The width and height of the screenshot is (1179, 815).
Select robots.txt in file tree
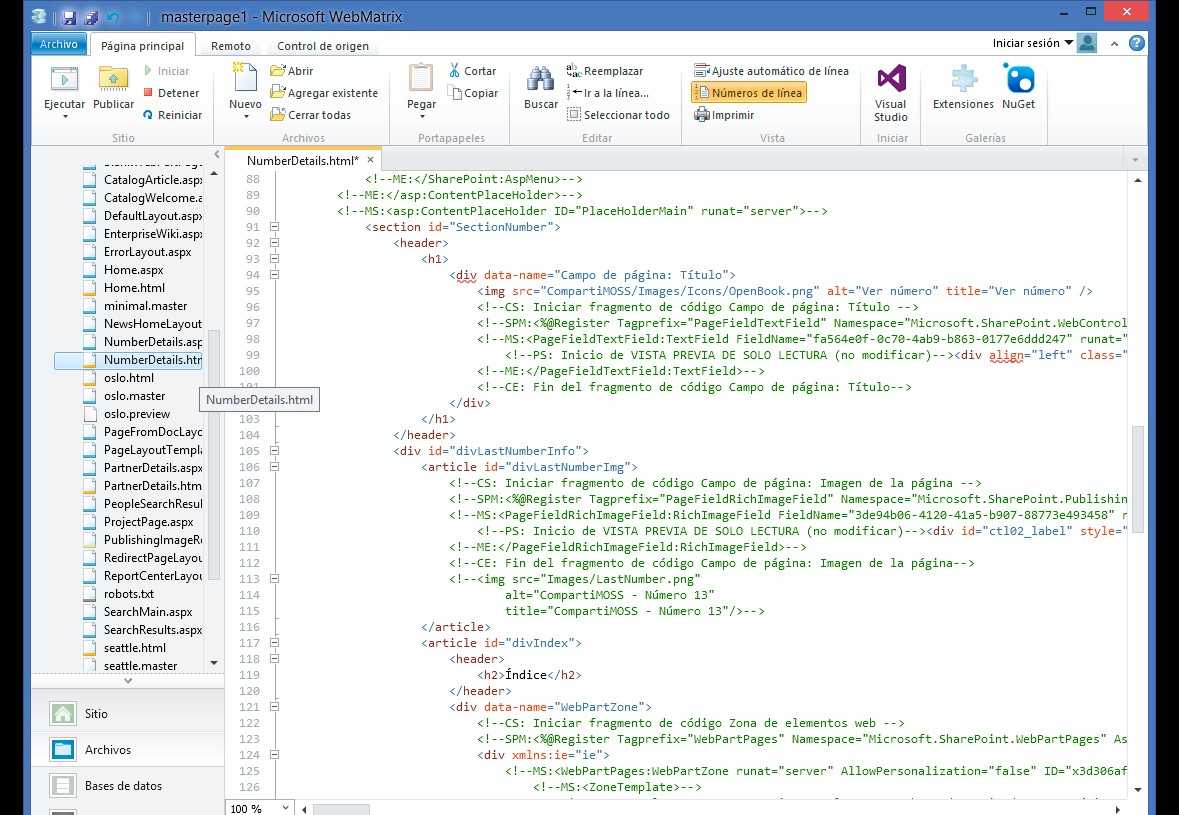(129, 594)
